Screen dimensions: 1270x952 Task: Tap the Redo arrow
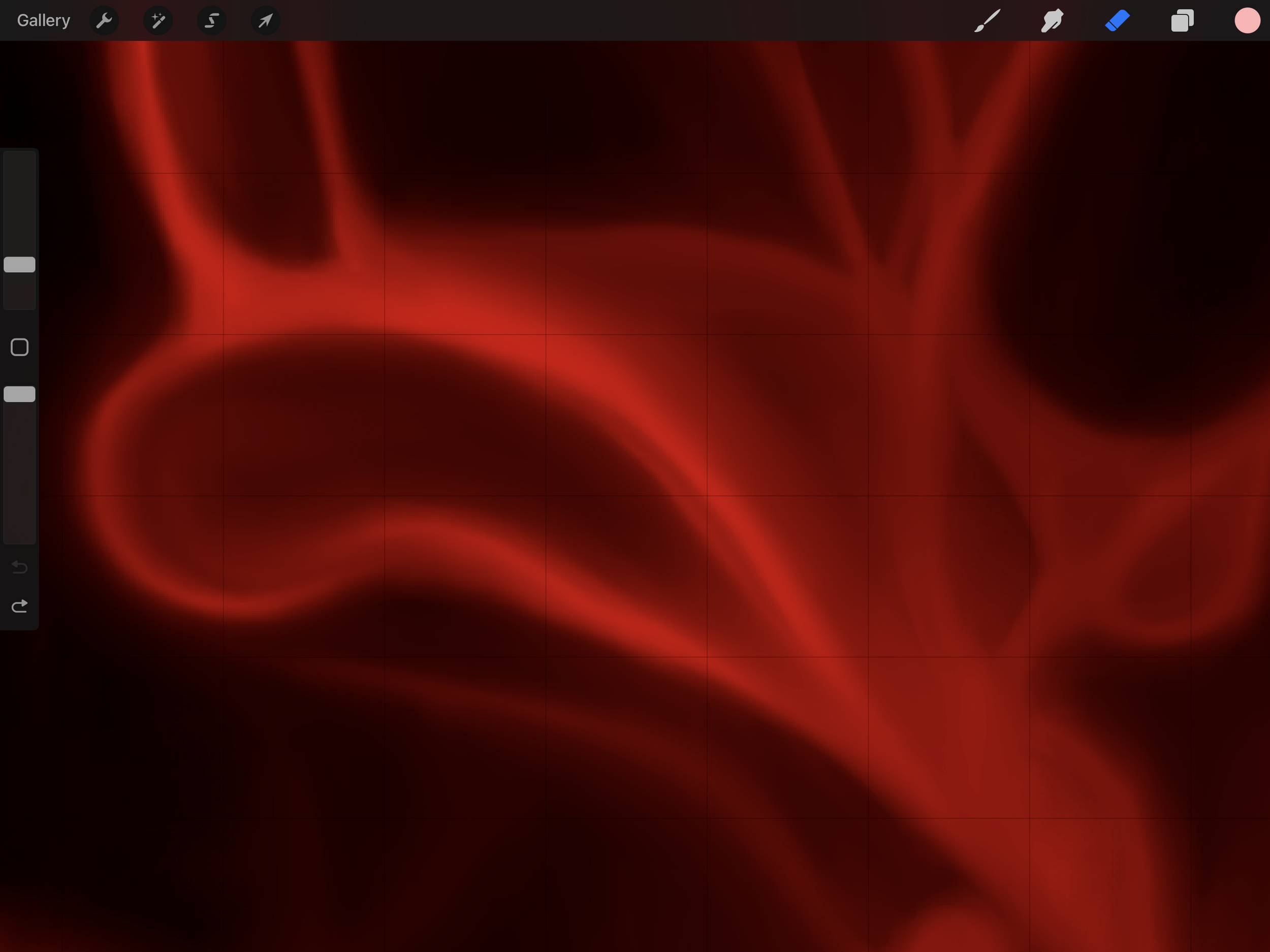[19, 607]
